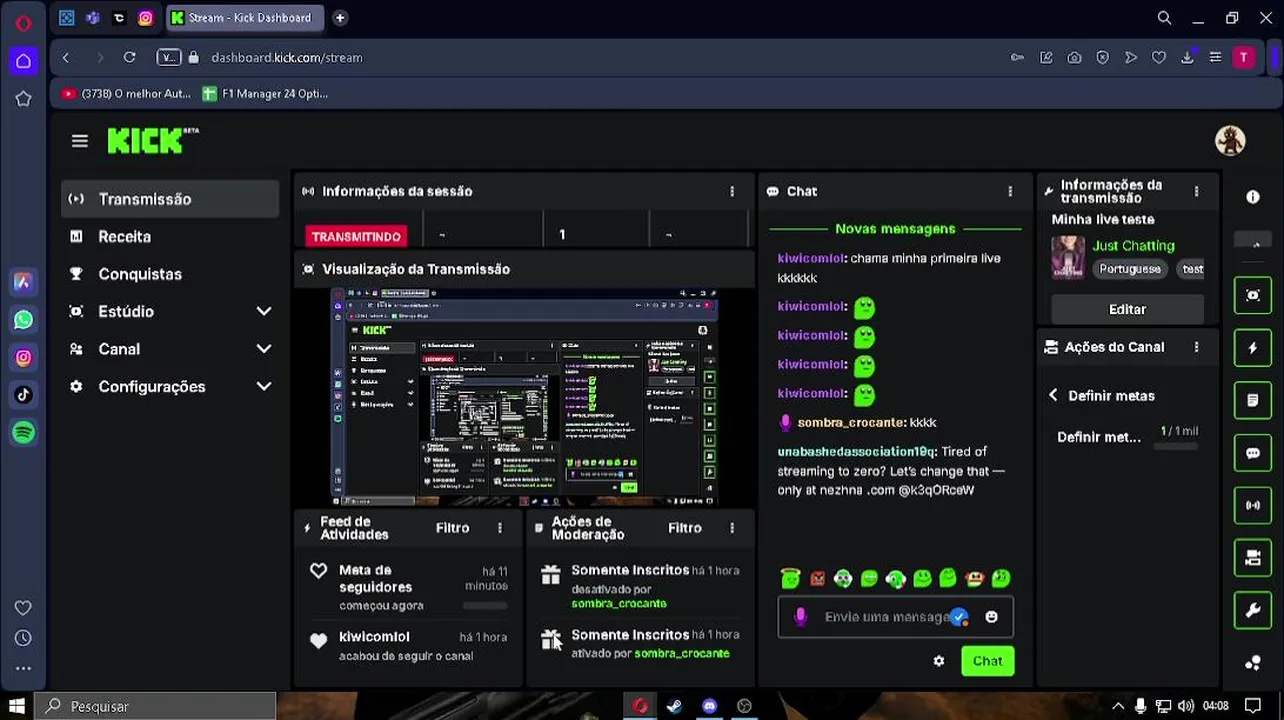Click the Portuguese language tag

[x=1130, y=269]
